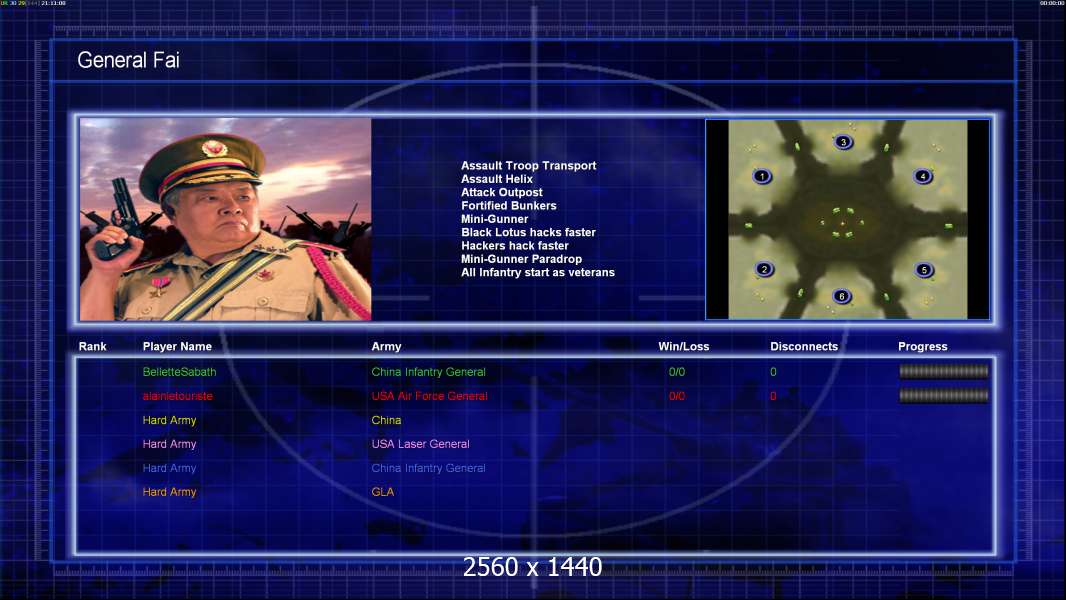Click the General Fai portrait image
The width and height of the screenshot is (1066, 600).
point(226,219)
